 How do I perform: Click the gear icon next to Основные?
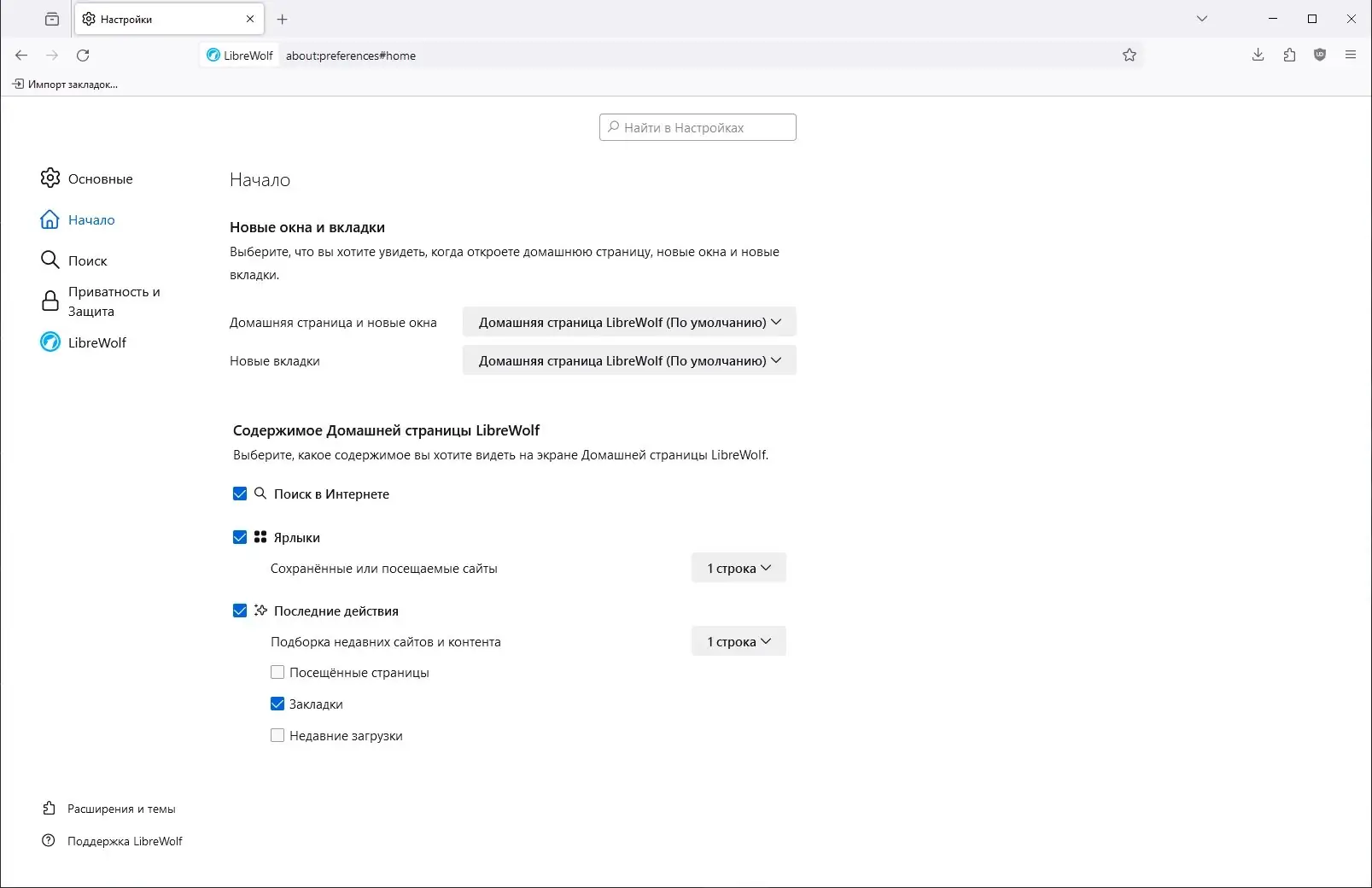(50, 178)
